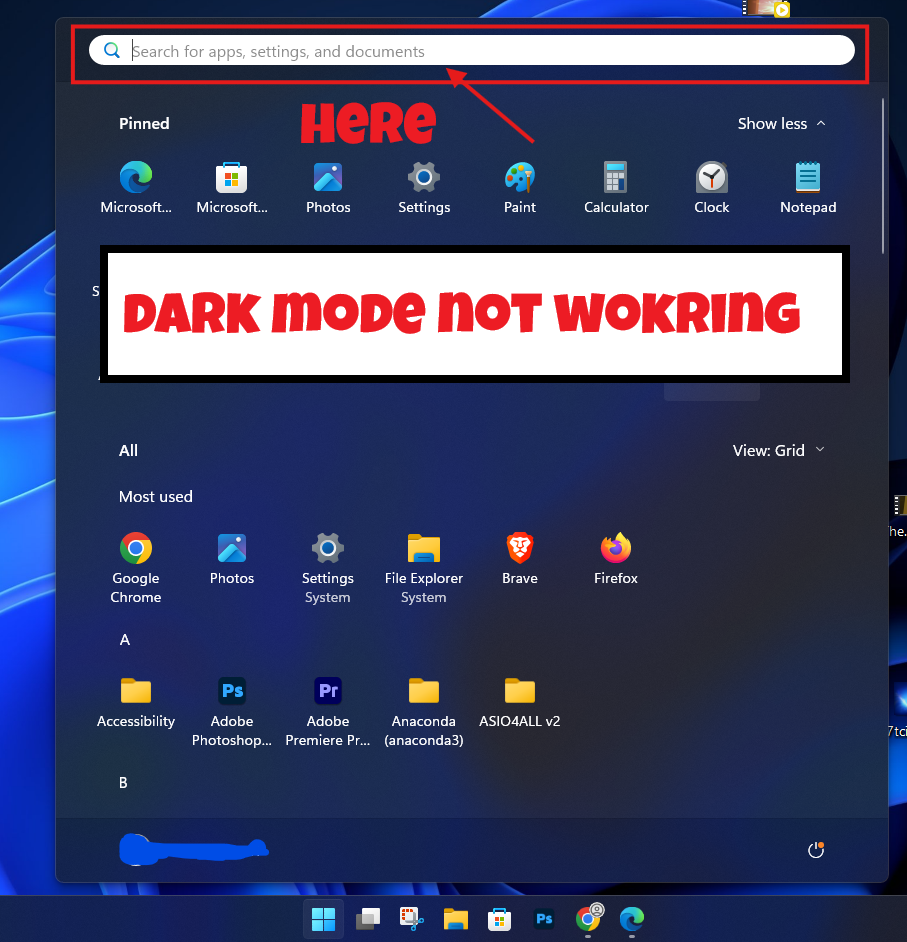This screenshot has width=907, height=942.
Task: Click the letter B section heading
Action: tap(124, 783)
